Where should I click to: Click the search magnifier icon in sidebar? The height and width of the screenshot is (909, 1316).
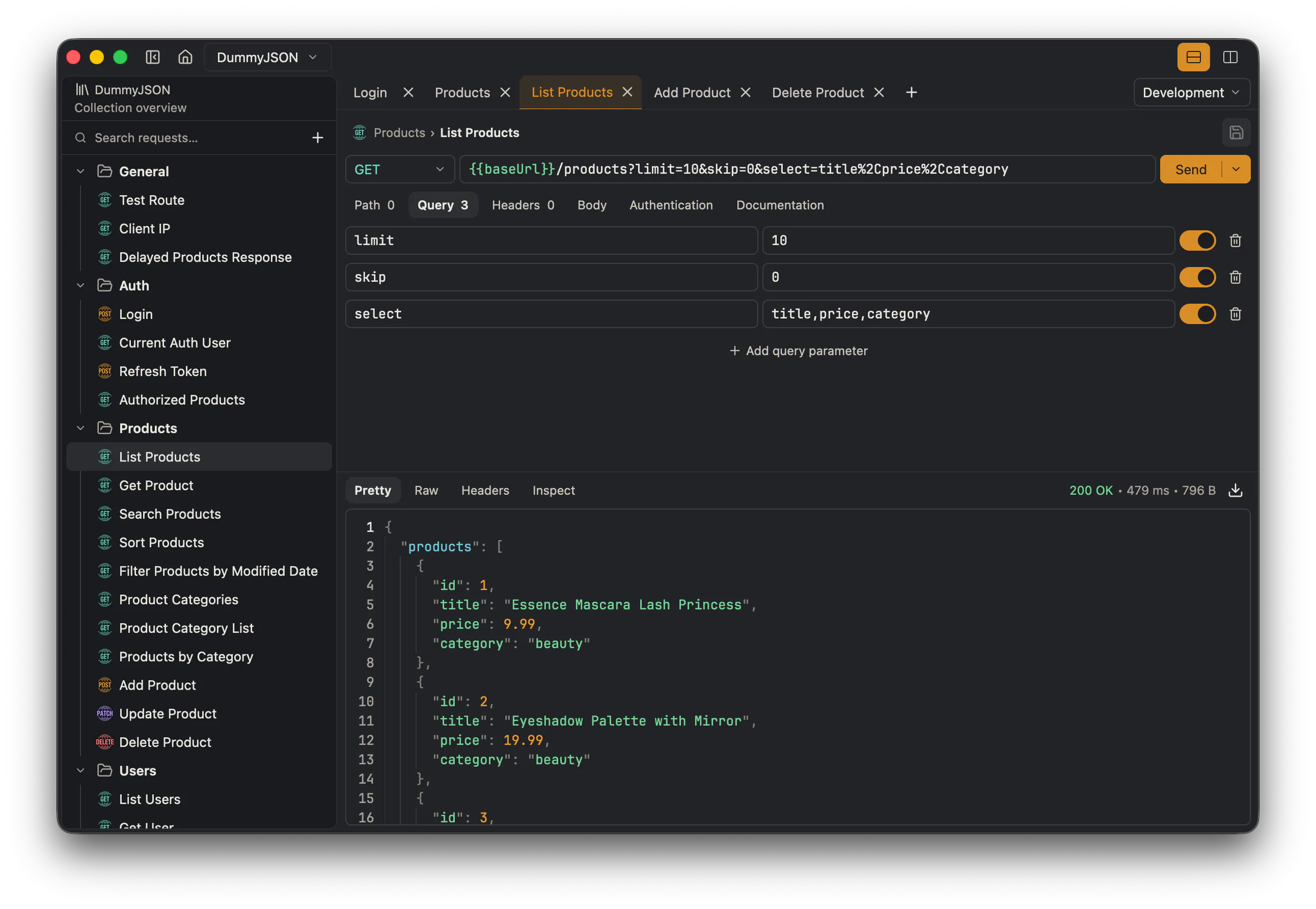pos(81,138)
